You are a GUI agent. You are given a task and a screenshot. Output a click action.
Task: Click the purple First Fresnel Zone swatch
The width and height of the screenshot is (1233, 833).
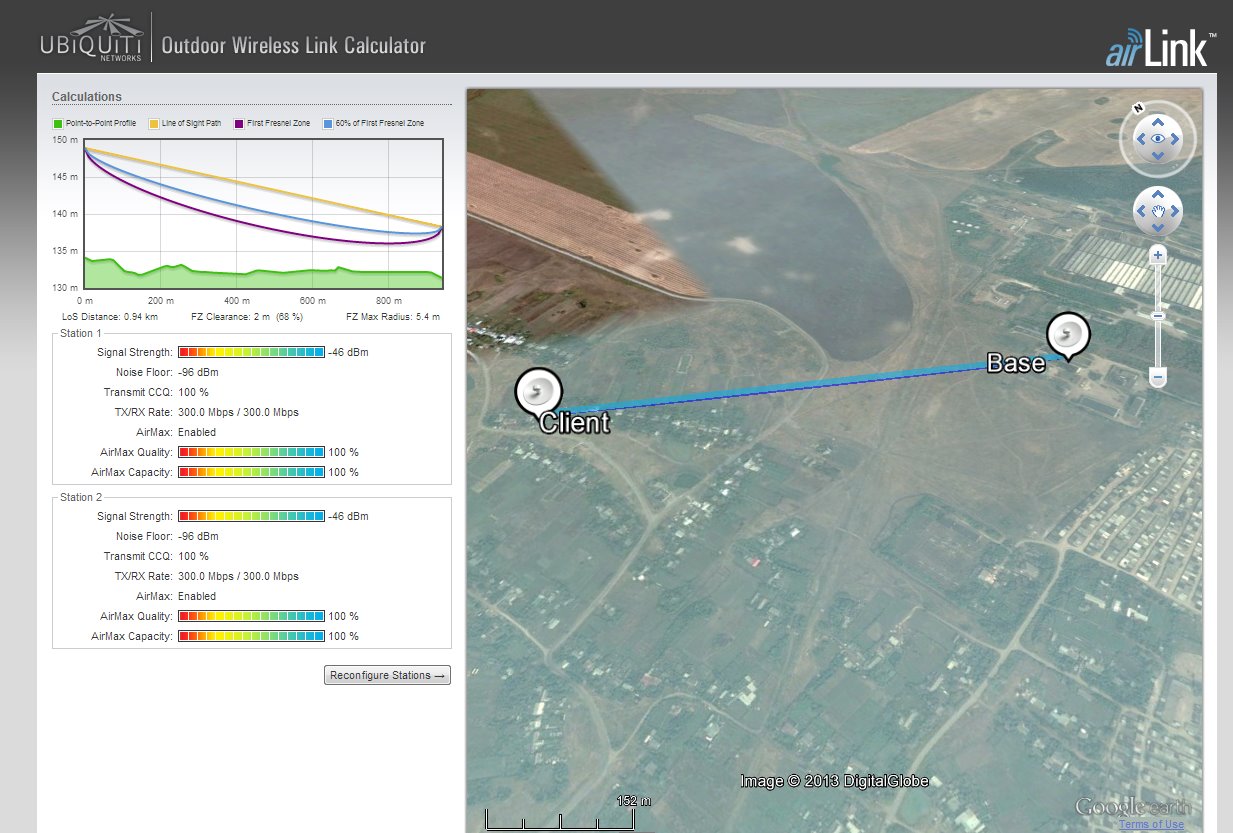[239, 123]
